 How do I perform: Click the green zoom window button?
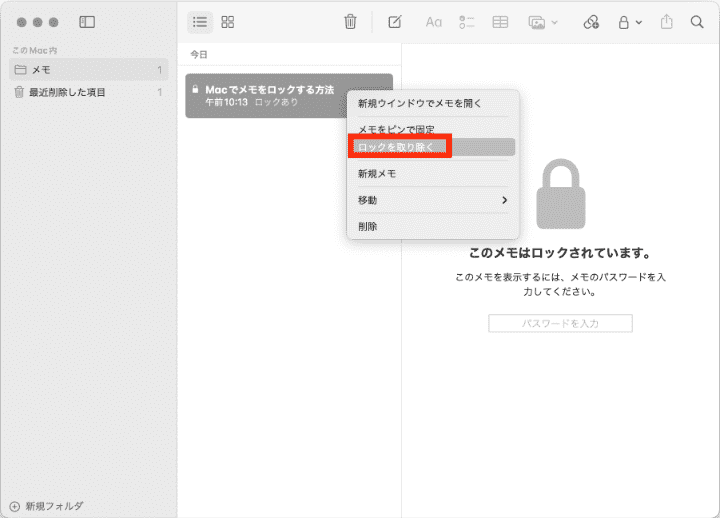(x=54, y=22)
